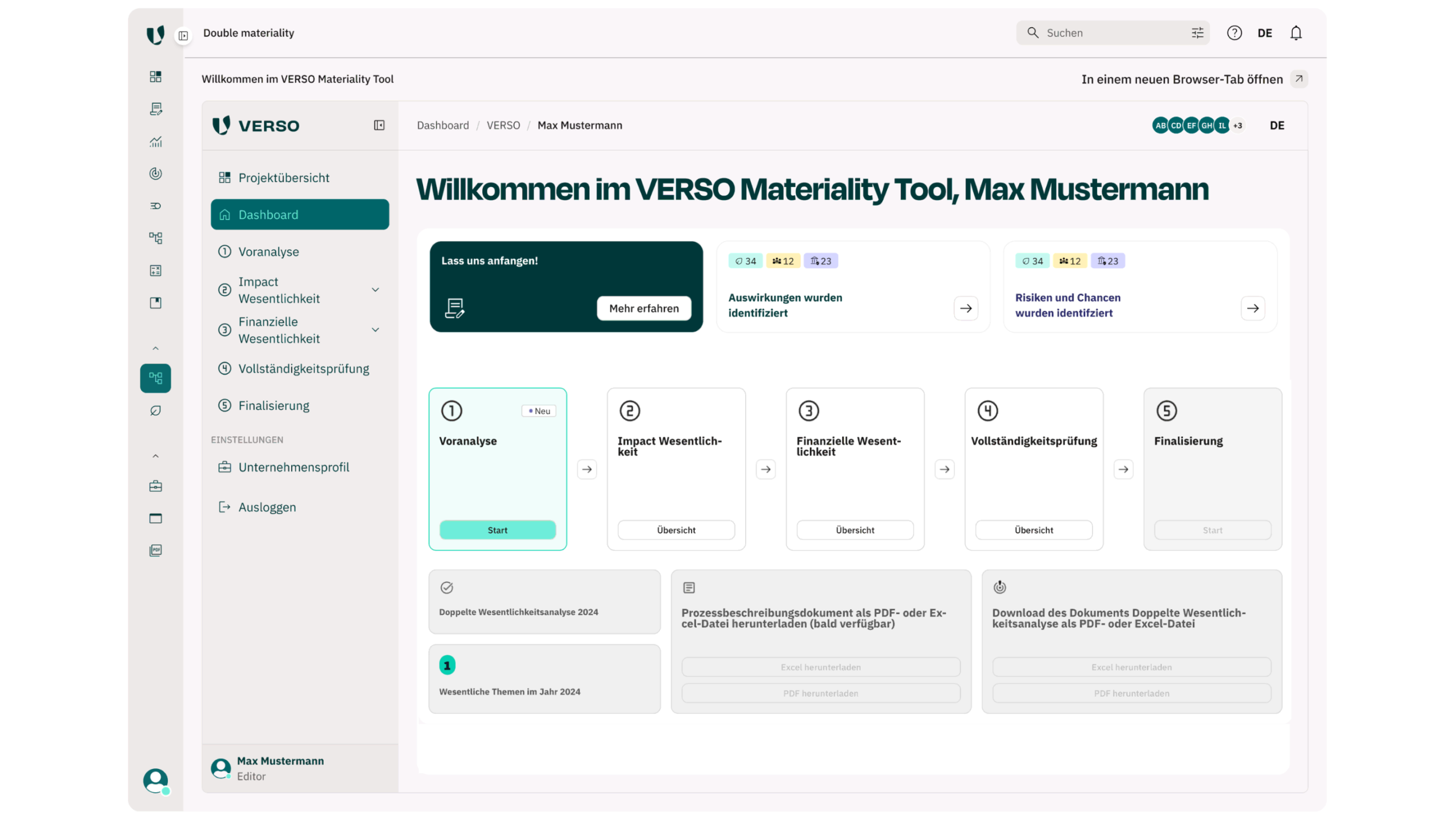Open tool in new browser tab icon
This screenshot has height=819, width=1456.
click(1298, 78)
